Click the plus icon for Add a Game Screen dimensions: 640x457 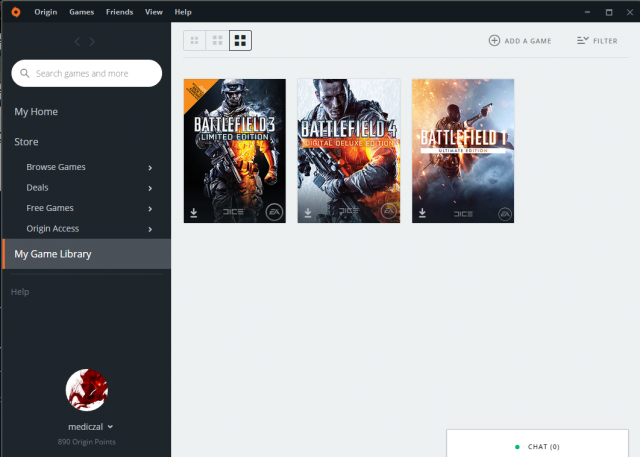coord(494,40)
